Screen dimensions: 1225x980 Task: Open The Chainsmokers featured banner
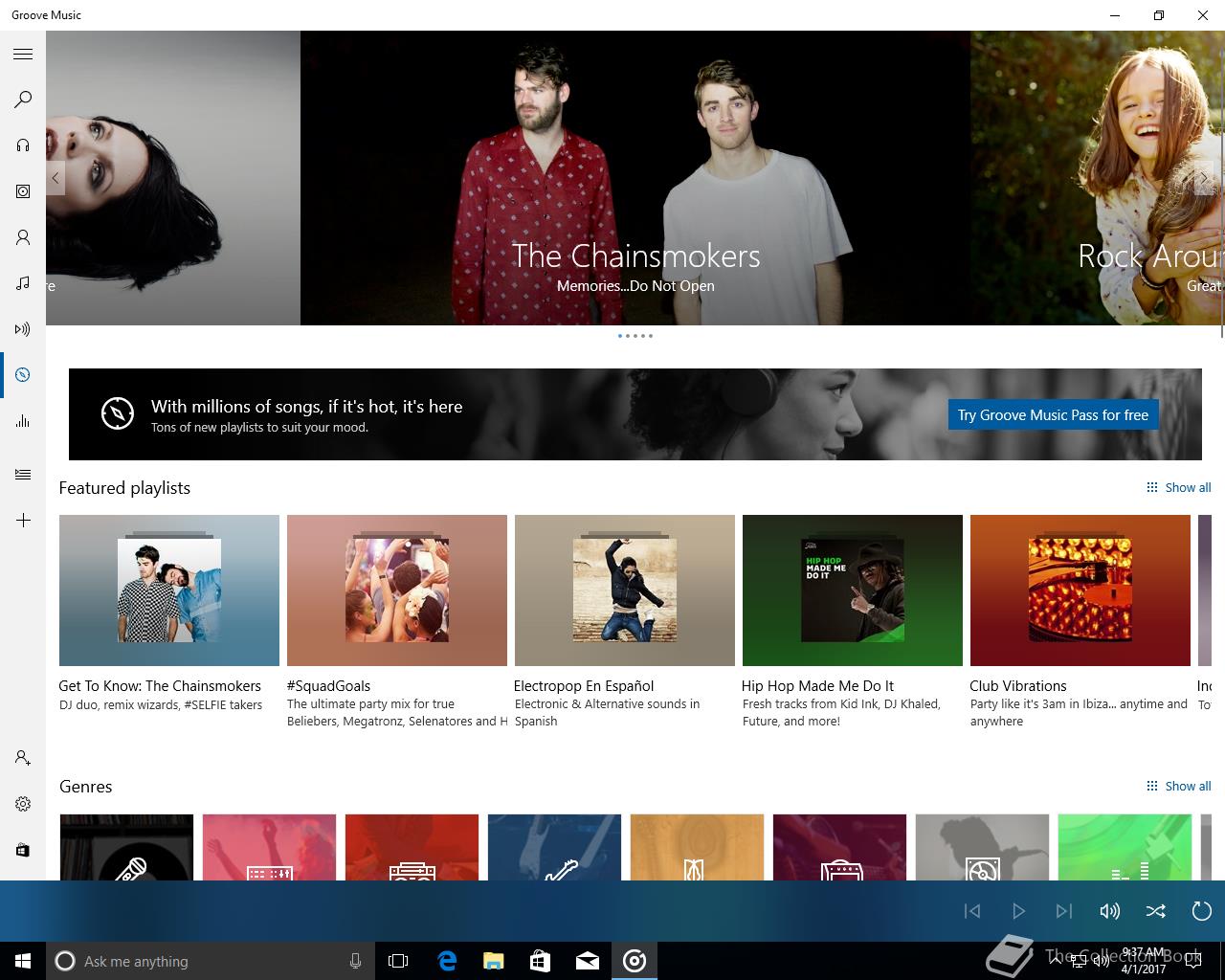pos(635,178)
